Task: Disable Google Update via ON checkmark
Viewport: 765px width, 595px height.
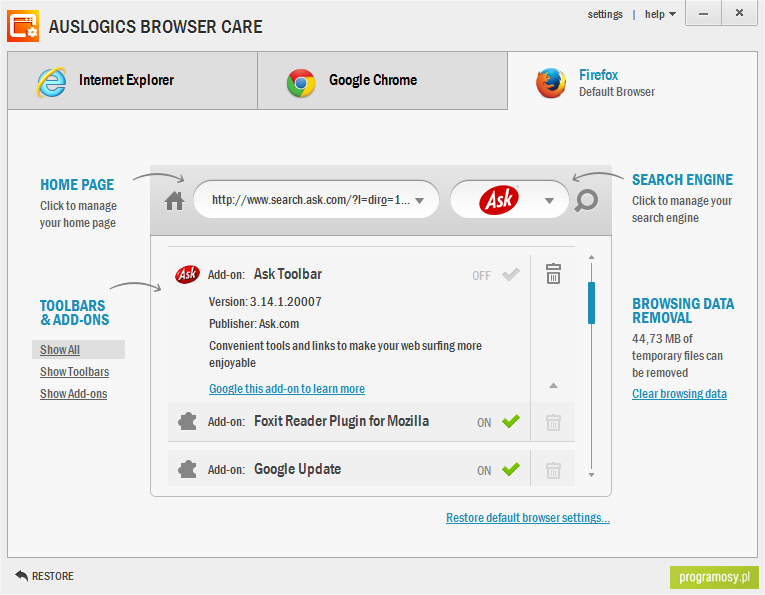Action: pyautogui.click(x=511, y=469)
